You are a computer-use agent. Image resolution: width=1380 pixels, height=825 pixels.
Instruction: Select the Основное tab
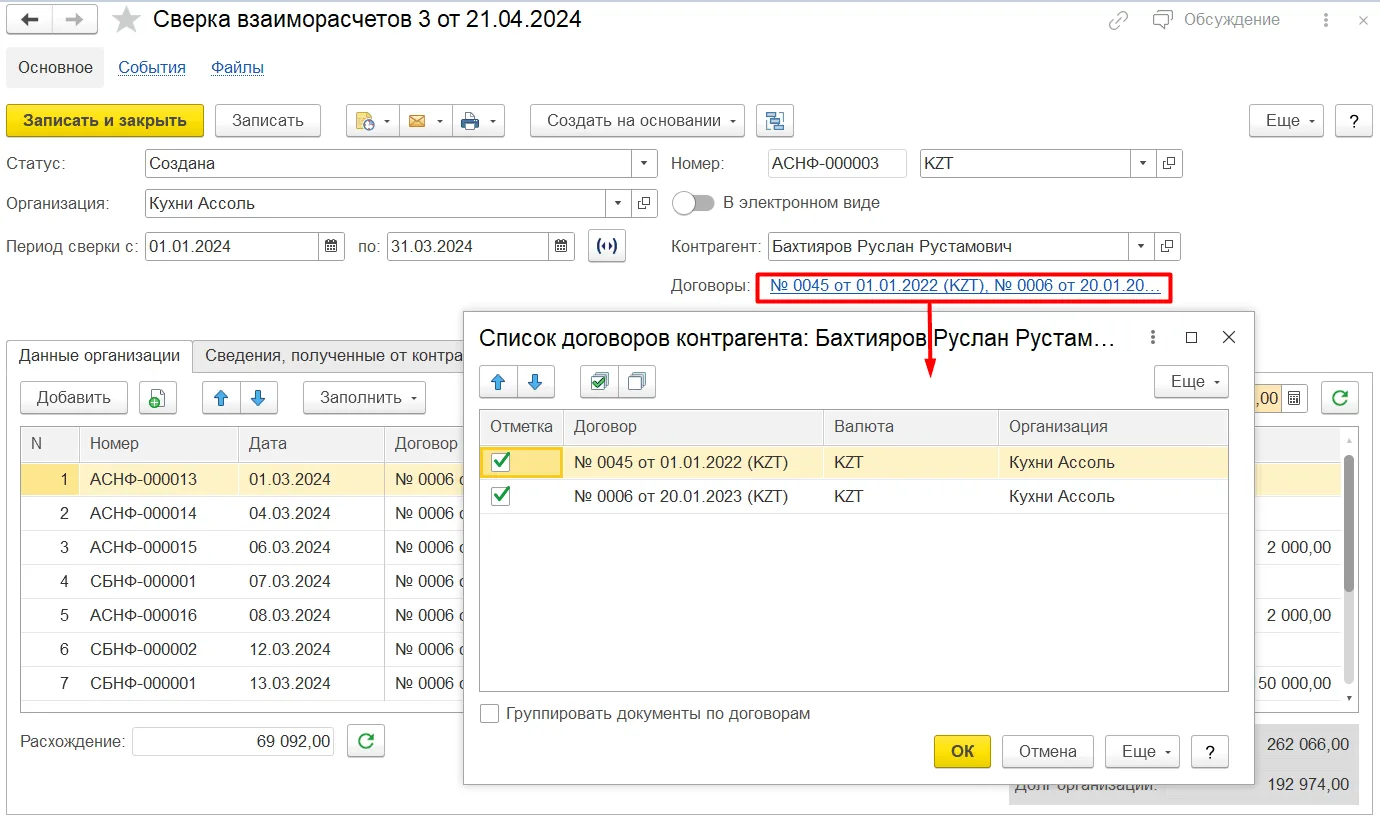55,68
